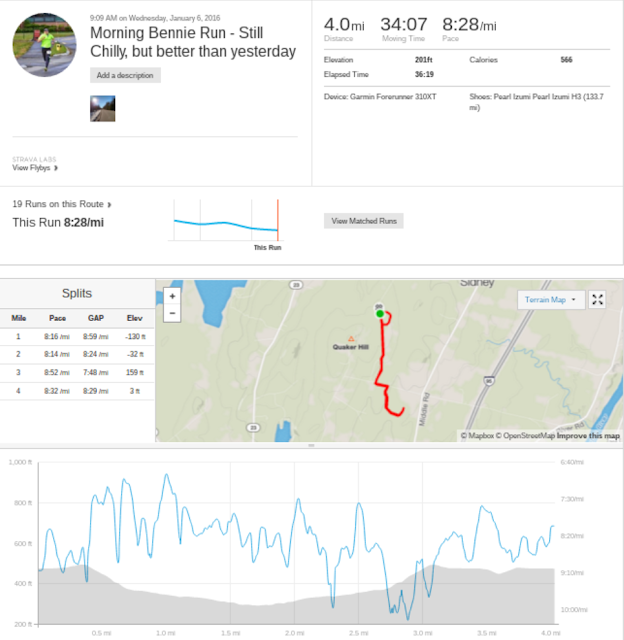Zoom out on the route map
This screenshot has height=640, width=624.
(x=172, y=313)
